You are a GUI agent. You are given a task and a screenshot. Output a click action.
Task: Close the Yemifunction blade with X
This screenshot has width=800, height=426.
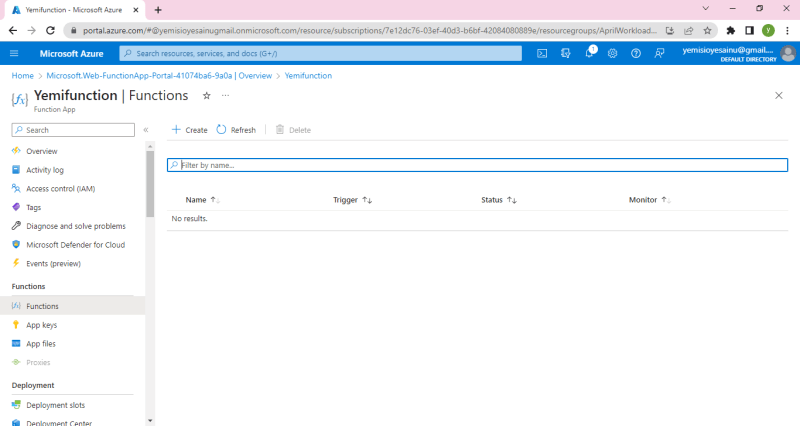pos(779,95)
